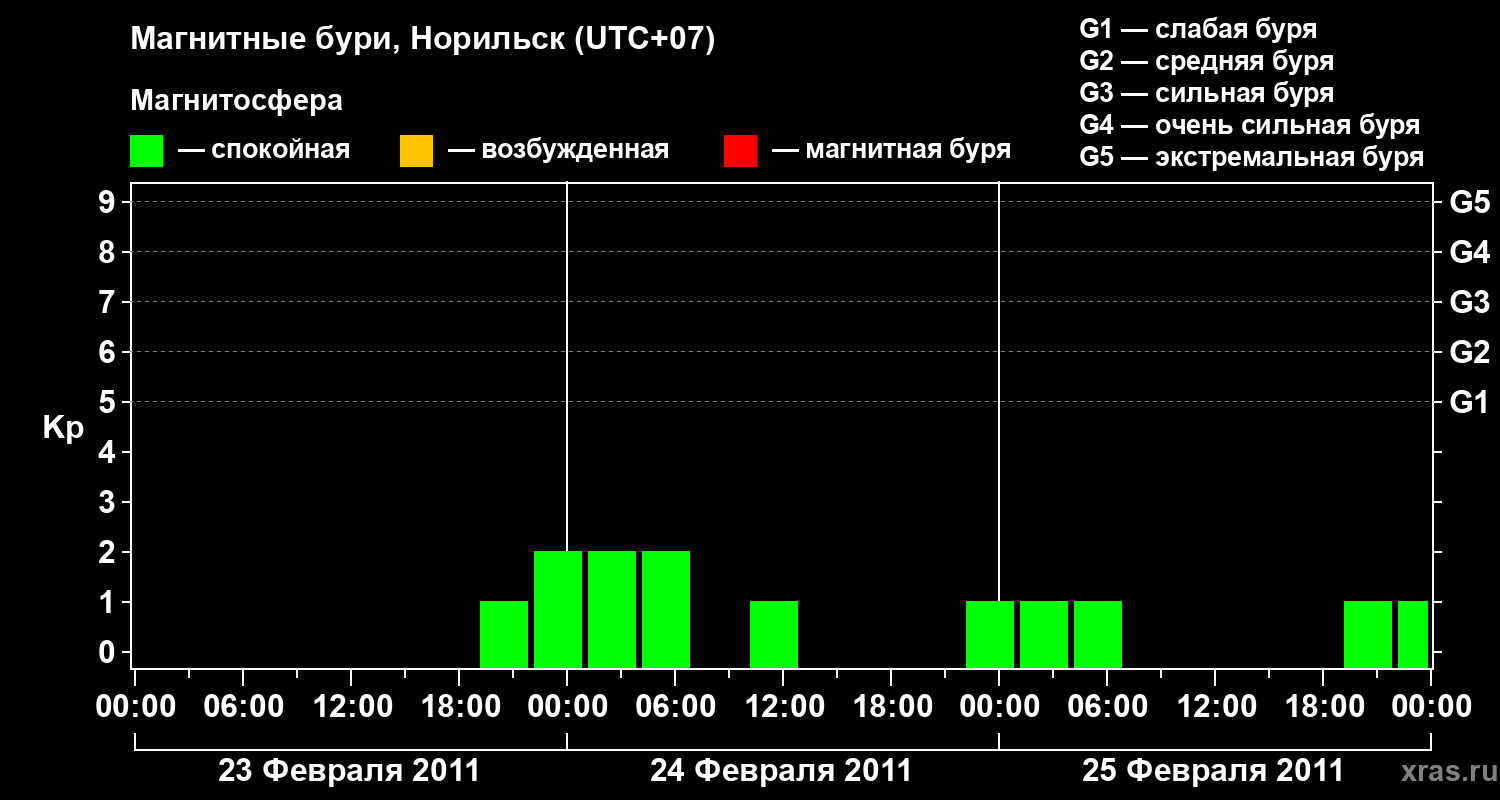Screen dimensions: 1500x800
Task: Click the Kp value 9 on left axis
Action: [x=109, y=202]
